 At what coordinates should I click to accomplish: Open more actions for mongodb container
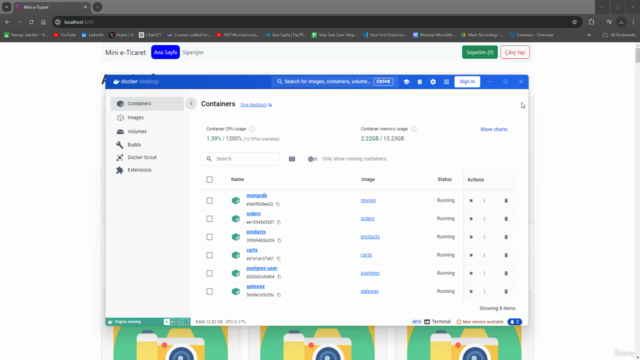484,200
